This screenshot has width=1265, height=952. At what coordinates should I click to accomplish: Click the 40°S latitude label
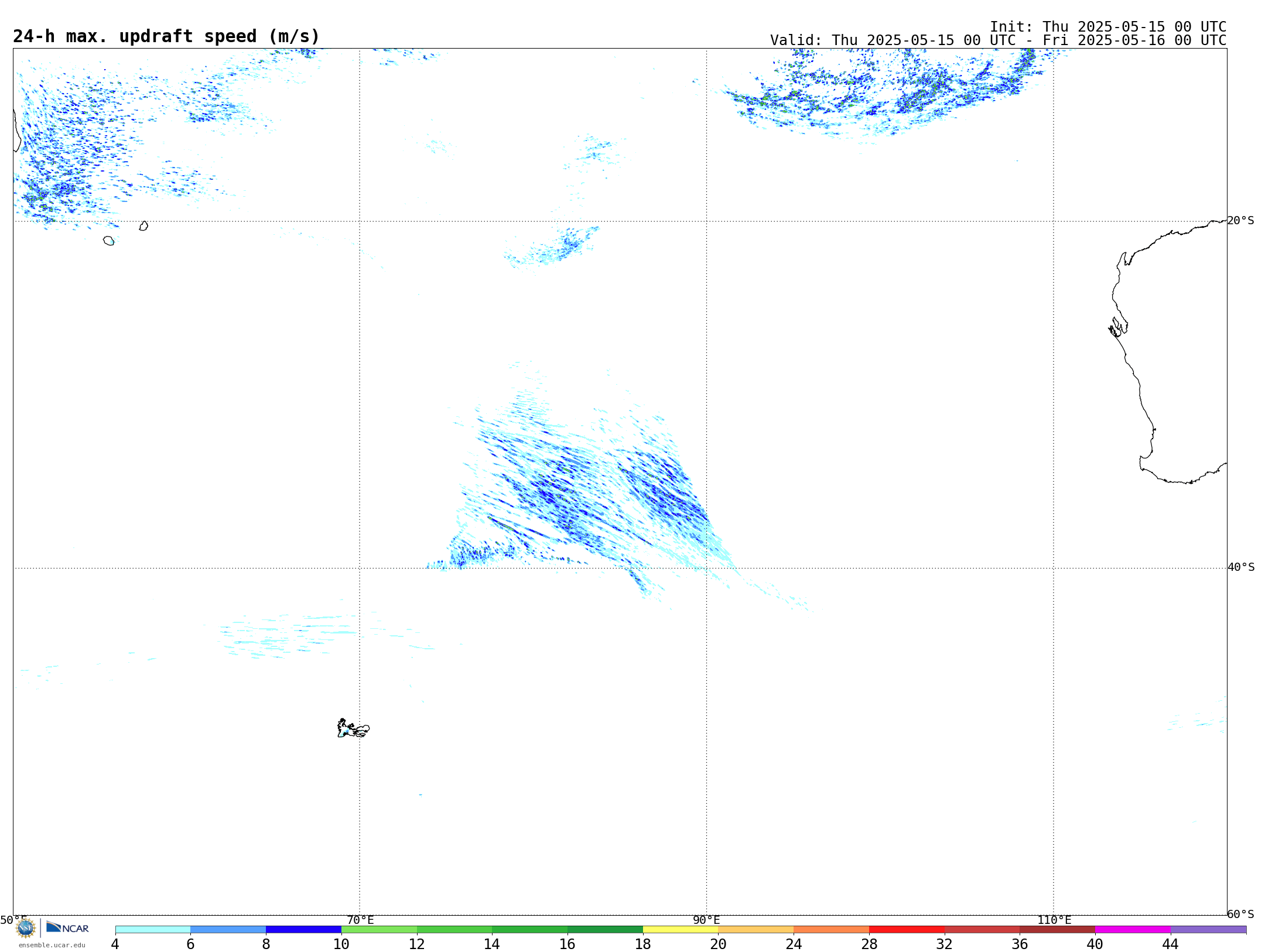coord(1241,567)
